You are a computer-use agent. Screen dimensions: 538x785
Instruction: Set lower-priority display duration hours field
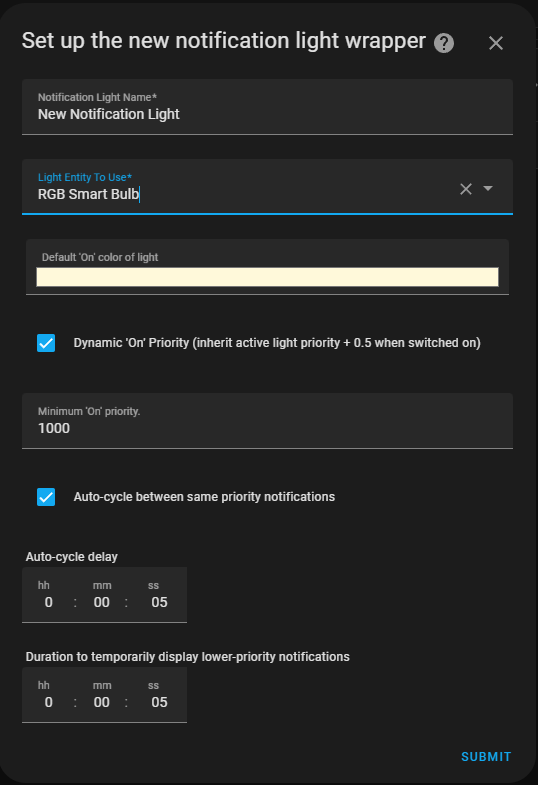coord(48,702)
